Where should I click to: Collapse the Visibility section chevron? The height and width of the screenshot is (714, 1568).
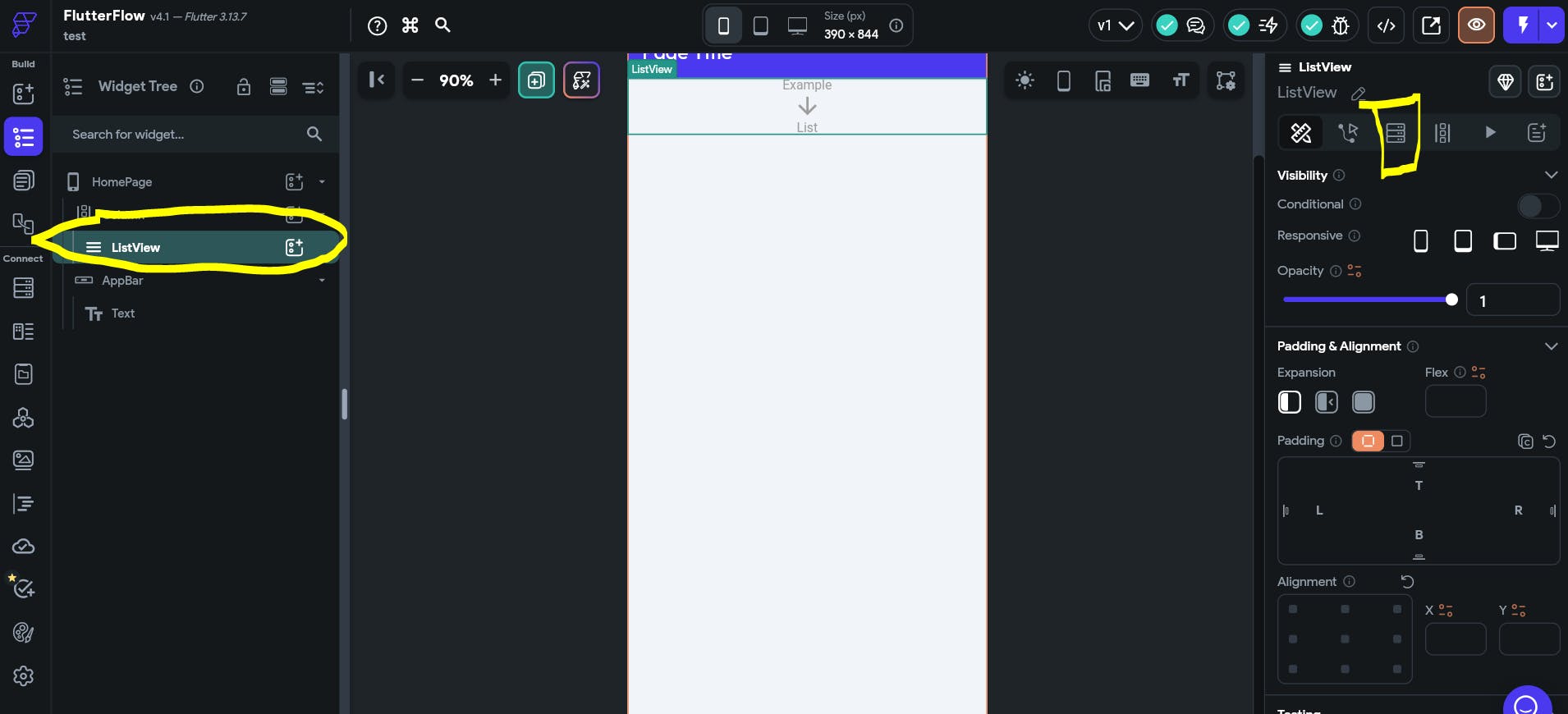pos(1551,175)
